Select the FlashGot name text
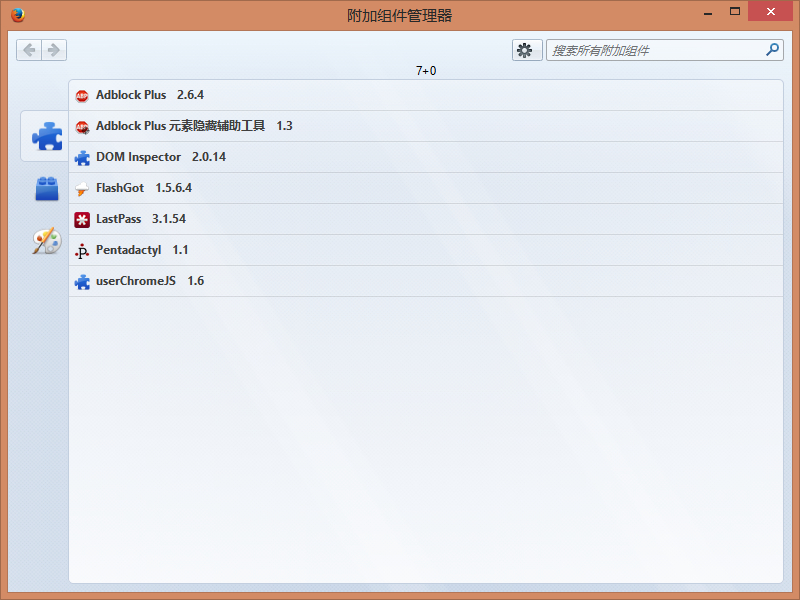Screen dimensions: 800x600 (120, 188)
